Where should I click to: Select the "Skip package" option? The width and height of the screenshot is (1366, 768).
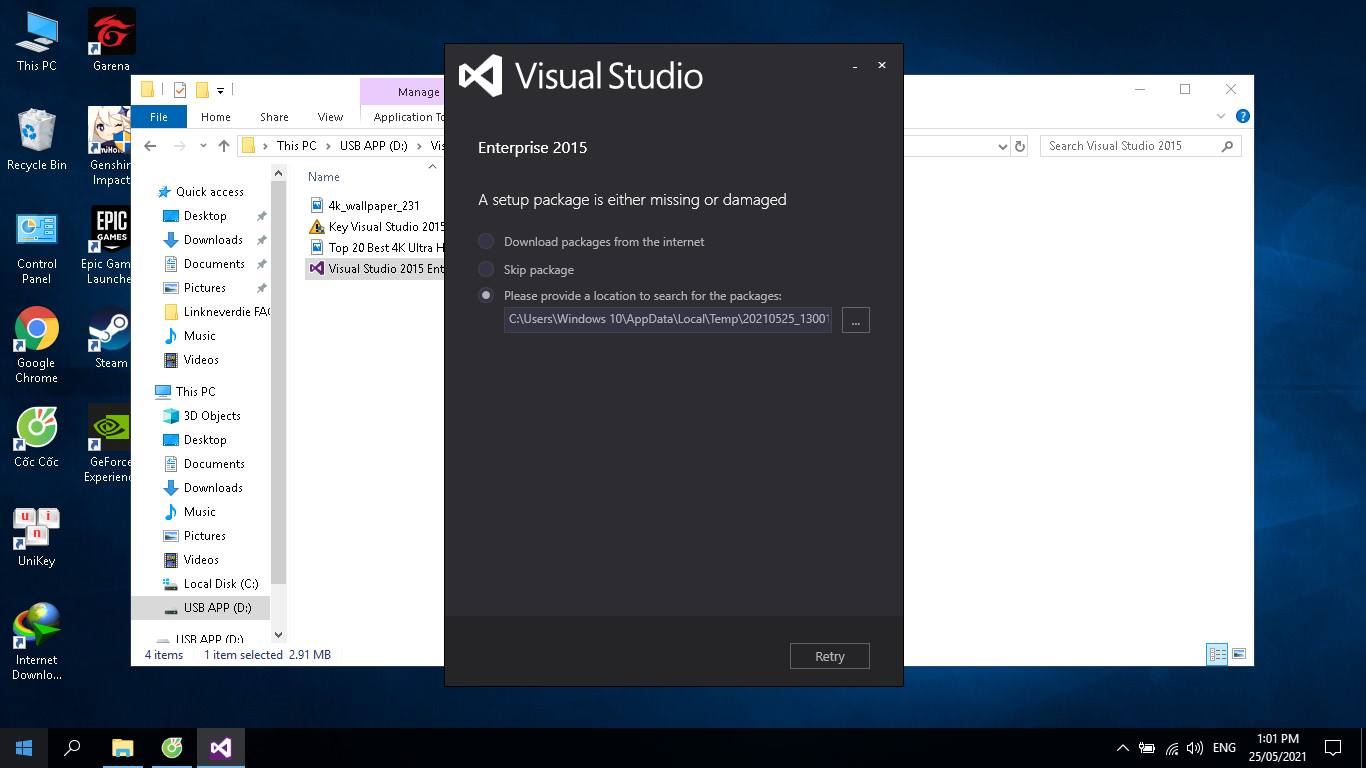coord(486,269)
